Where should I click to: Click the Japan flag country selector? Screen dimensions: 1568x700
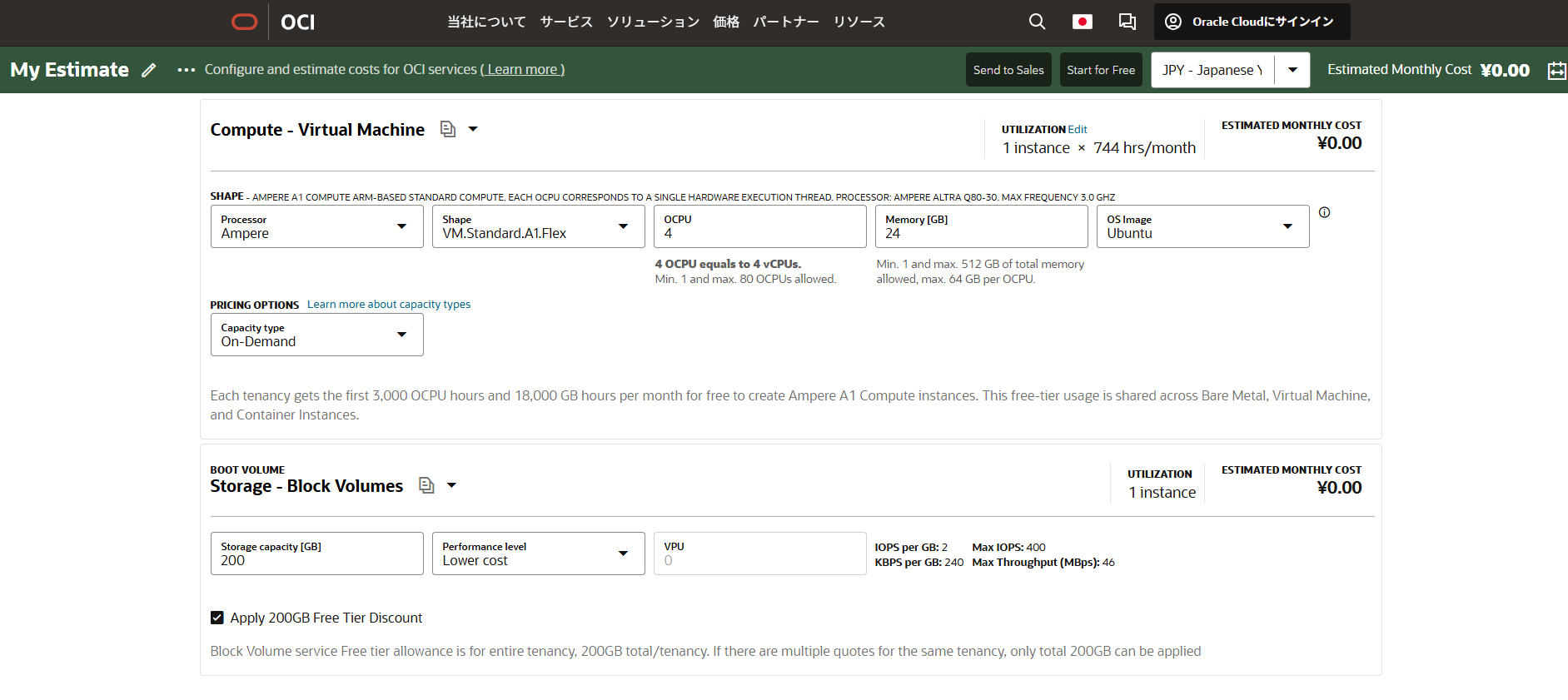[x=1082, y=22]
